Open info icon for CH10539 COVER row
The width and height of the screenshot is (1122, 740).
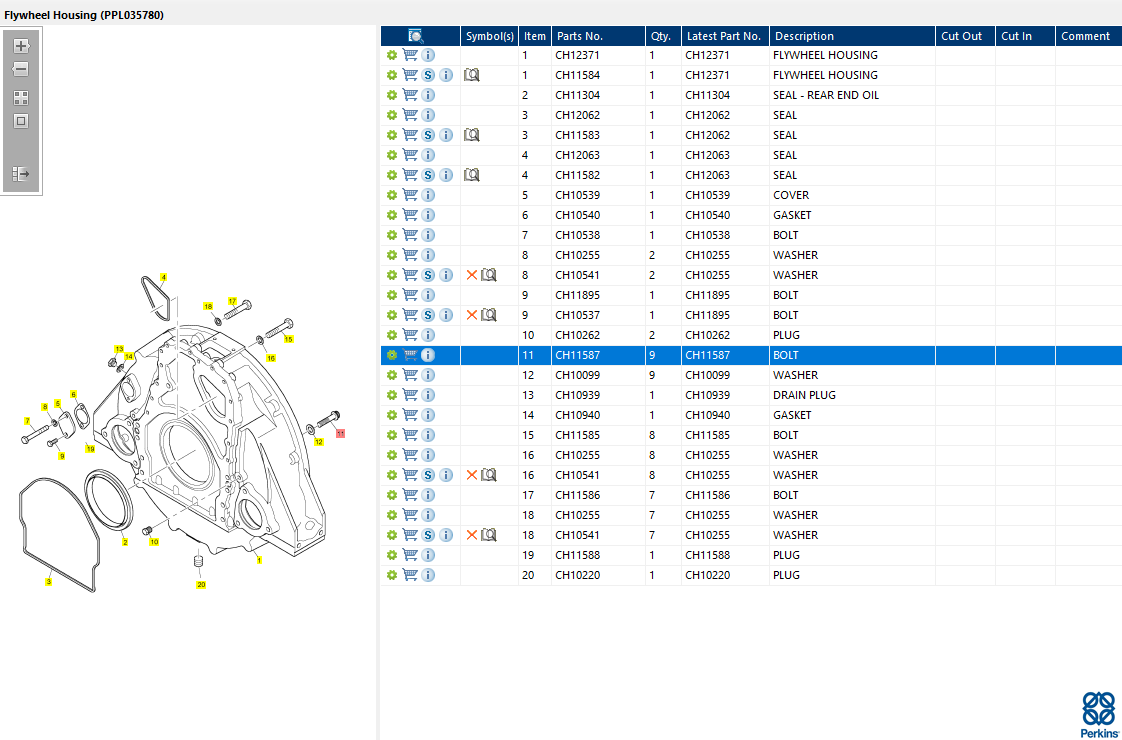[428, 195]
